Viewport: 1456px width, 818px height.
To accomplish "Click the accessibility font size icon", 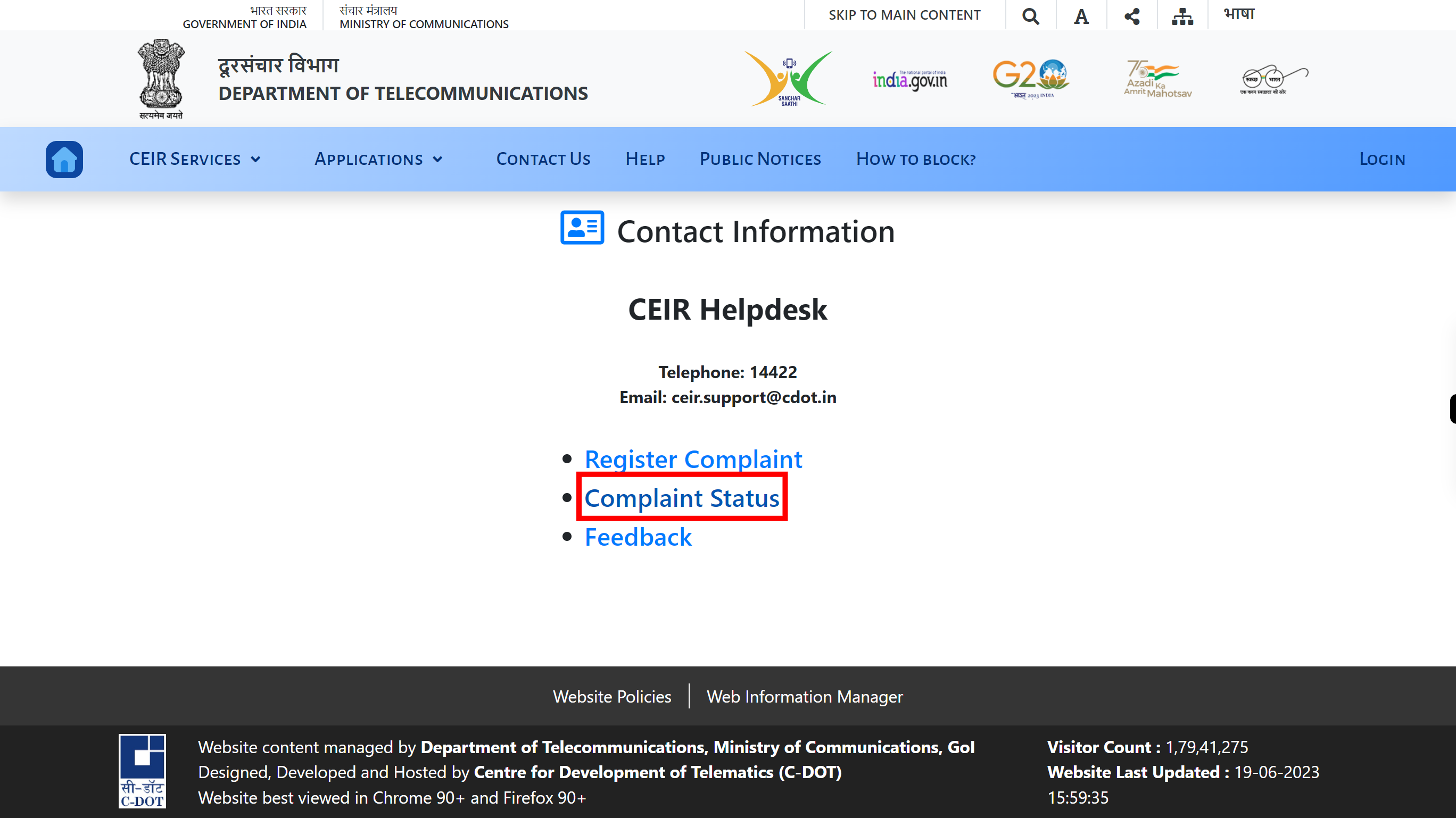I will pos(1080,15).
